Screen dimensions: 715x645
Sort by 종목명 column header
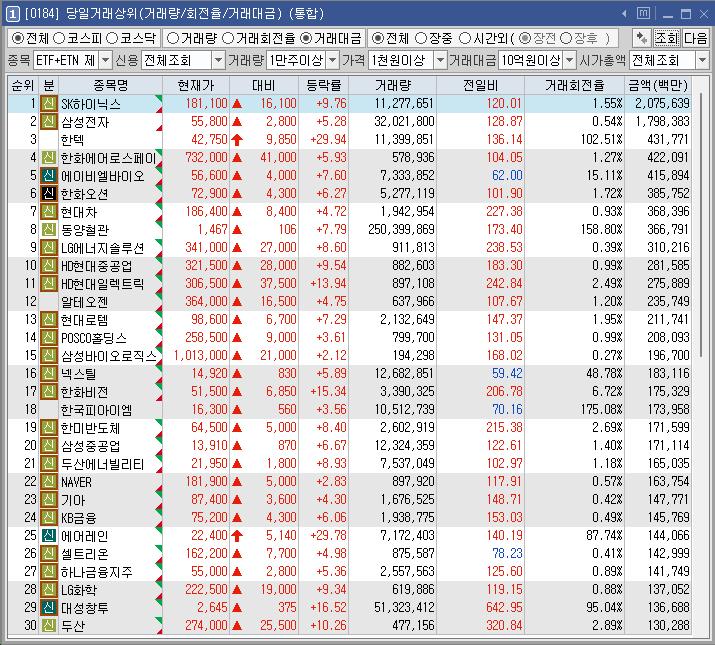[x=110, y=85]
